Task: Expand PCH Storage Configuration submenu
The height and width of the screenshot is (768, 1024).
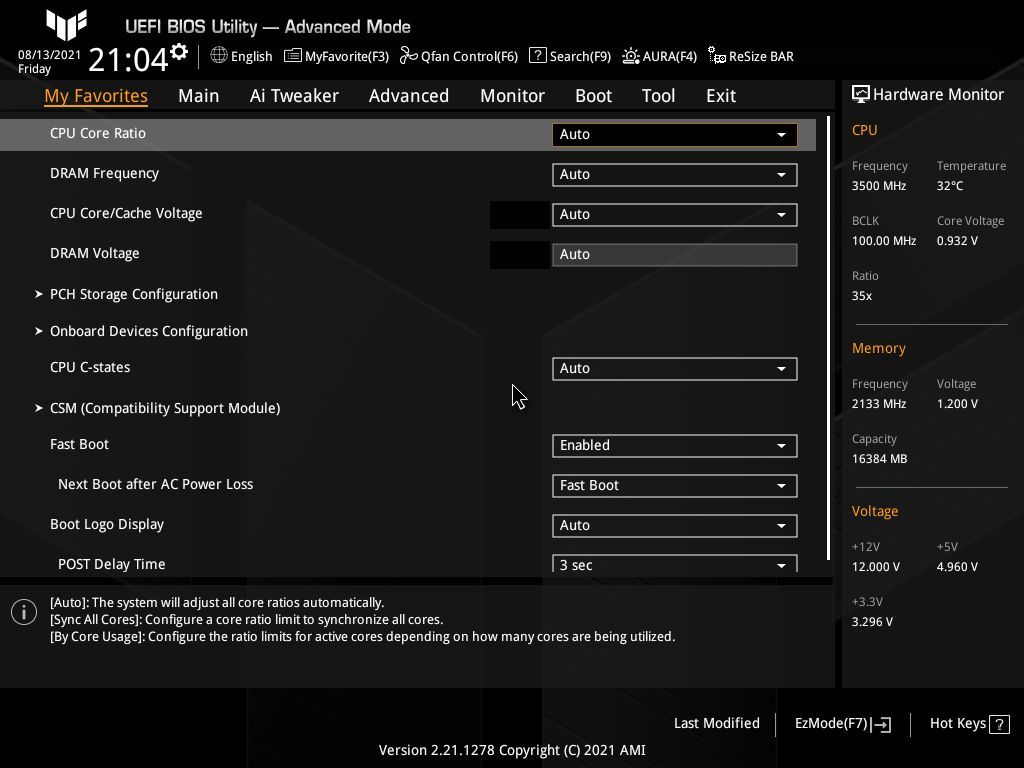Action: [x=134, y=295]
